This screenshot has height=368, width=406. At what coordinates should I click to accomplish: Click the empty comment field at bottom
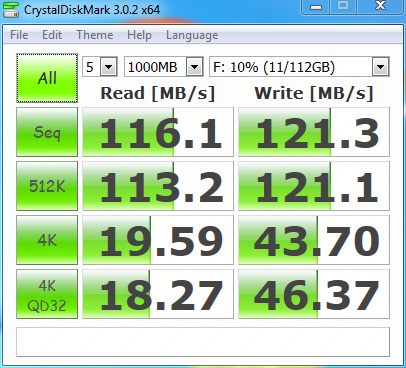pos(203,342)
